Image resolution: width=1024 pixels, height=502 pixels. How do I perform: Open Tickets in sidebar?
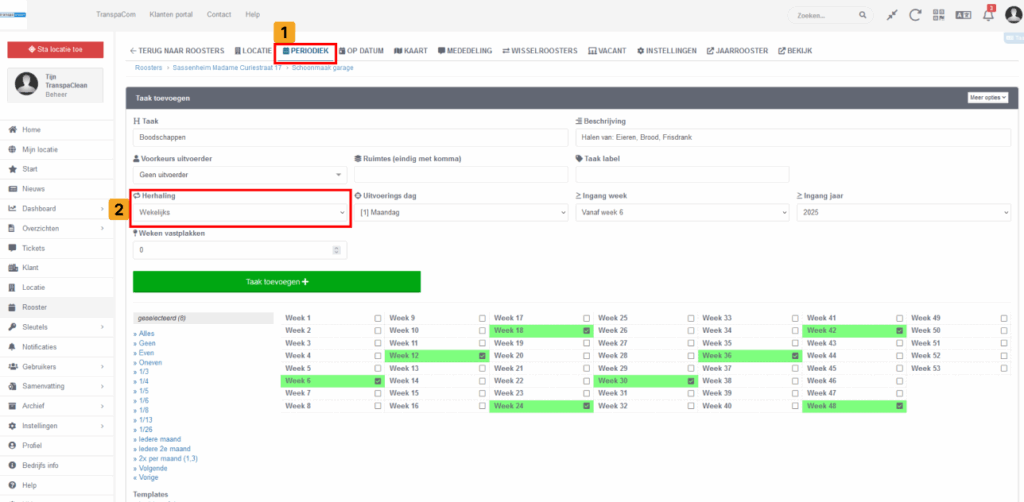click(x=33, y=248)
